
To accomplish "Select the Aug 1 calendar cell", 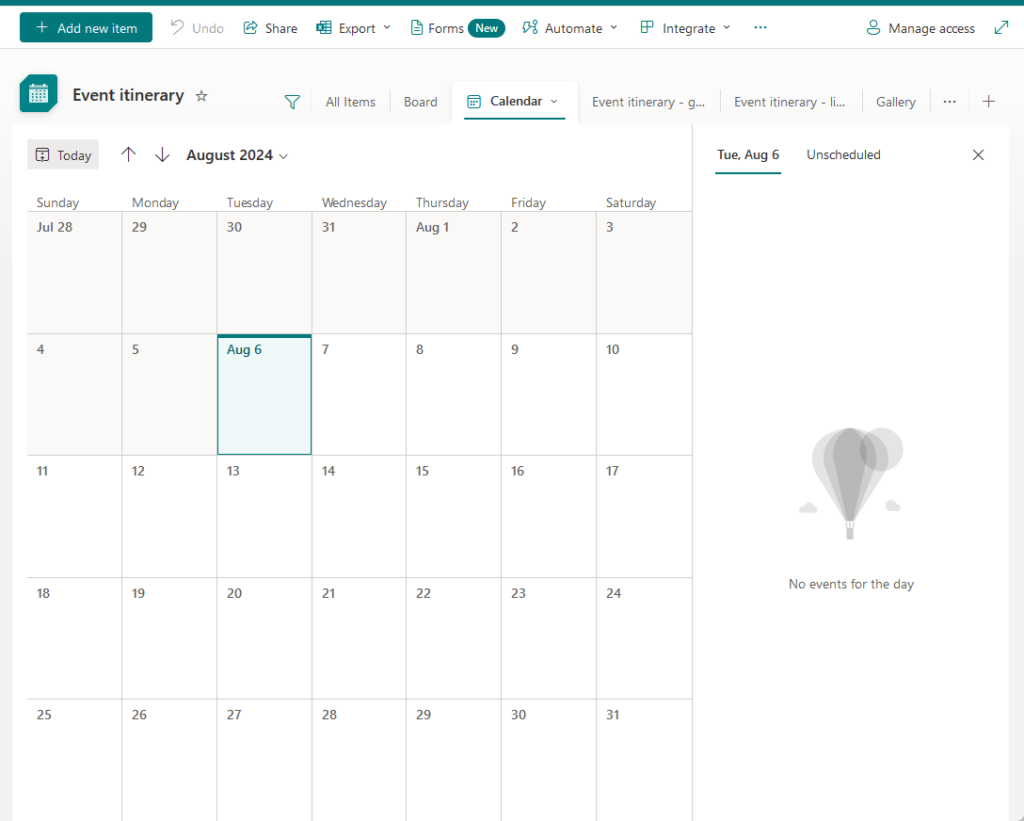I will tap(453, 272).
